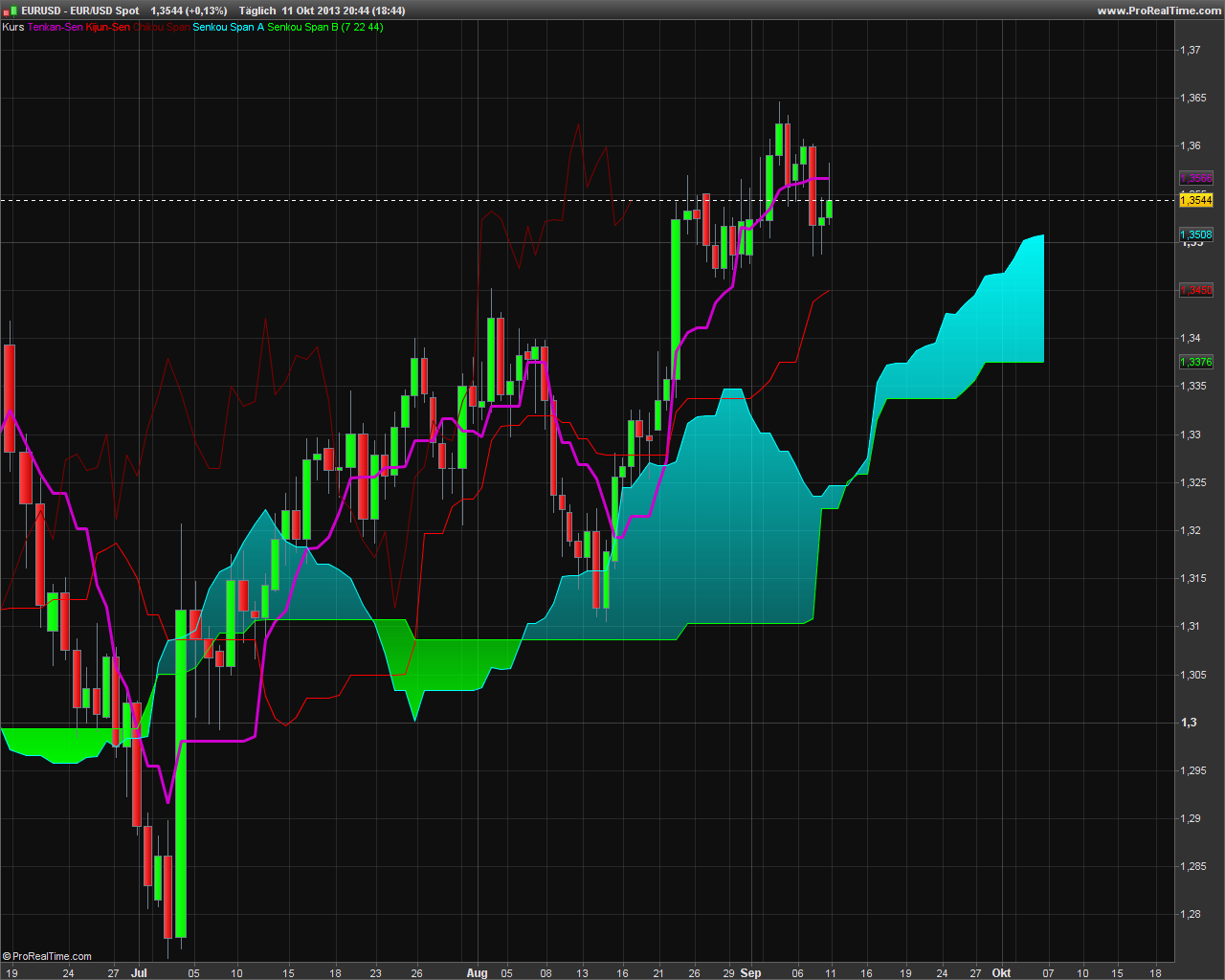Click the cyan 1,3508 price tag
The width and height of the screenshot is (1225, 980).
click(1196, 234)
